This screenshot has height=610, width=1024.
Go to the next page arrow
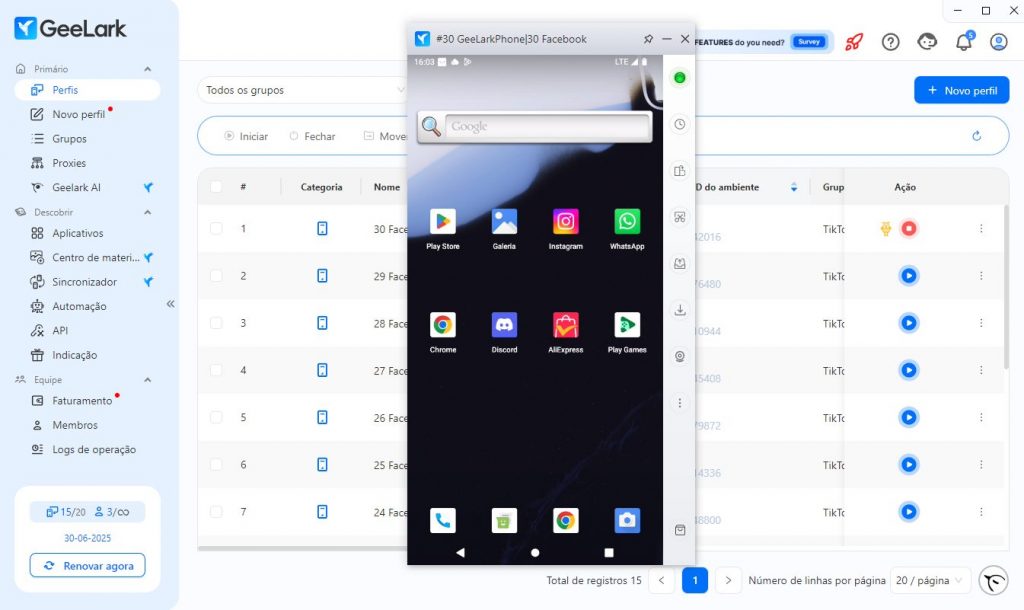coord(728,581)
